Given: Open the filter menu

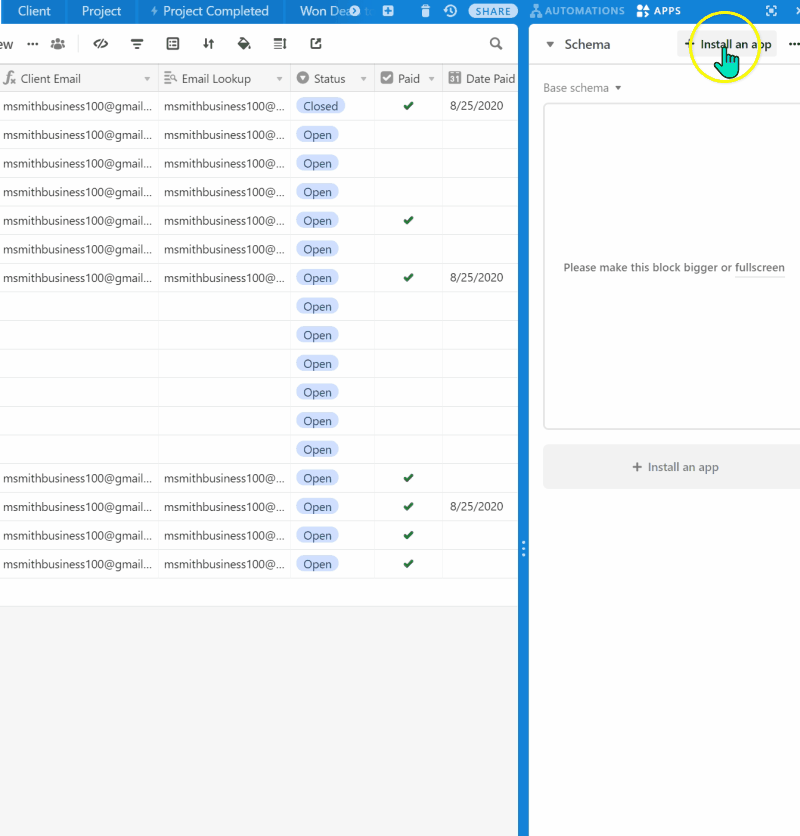Looking at the screenshot, I should [x=137, y=44].
